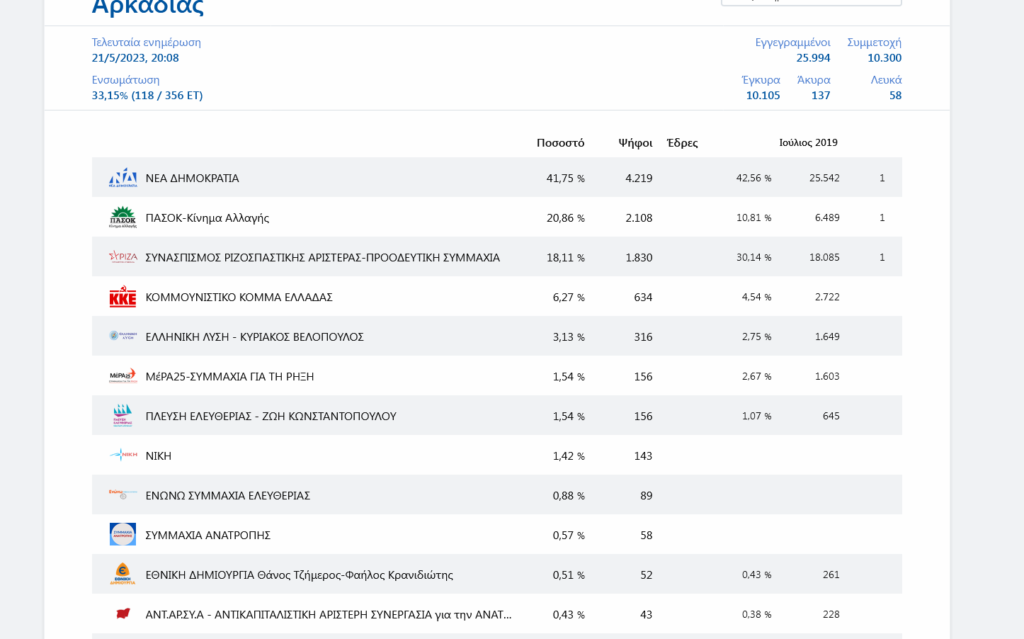The height and width of the screenshot is (639, 1024).
Task: Click the Νέα Δημοκρατία party logo
Action: (123, 178)
